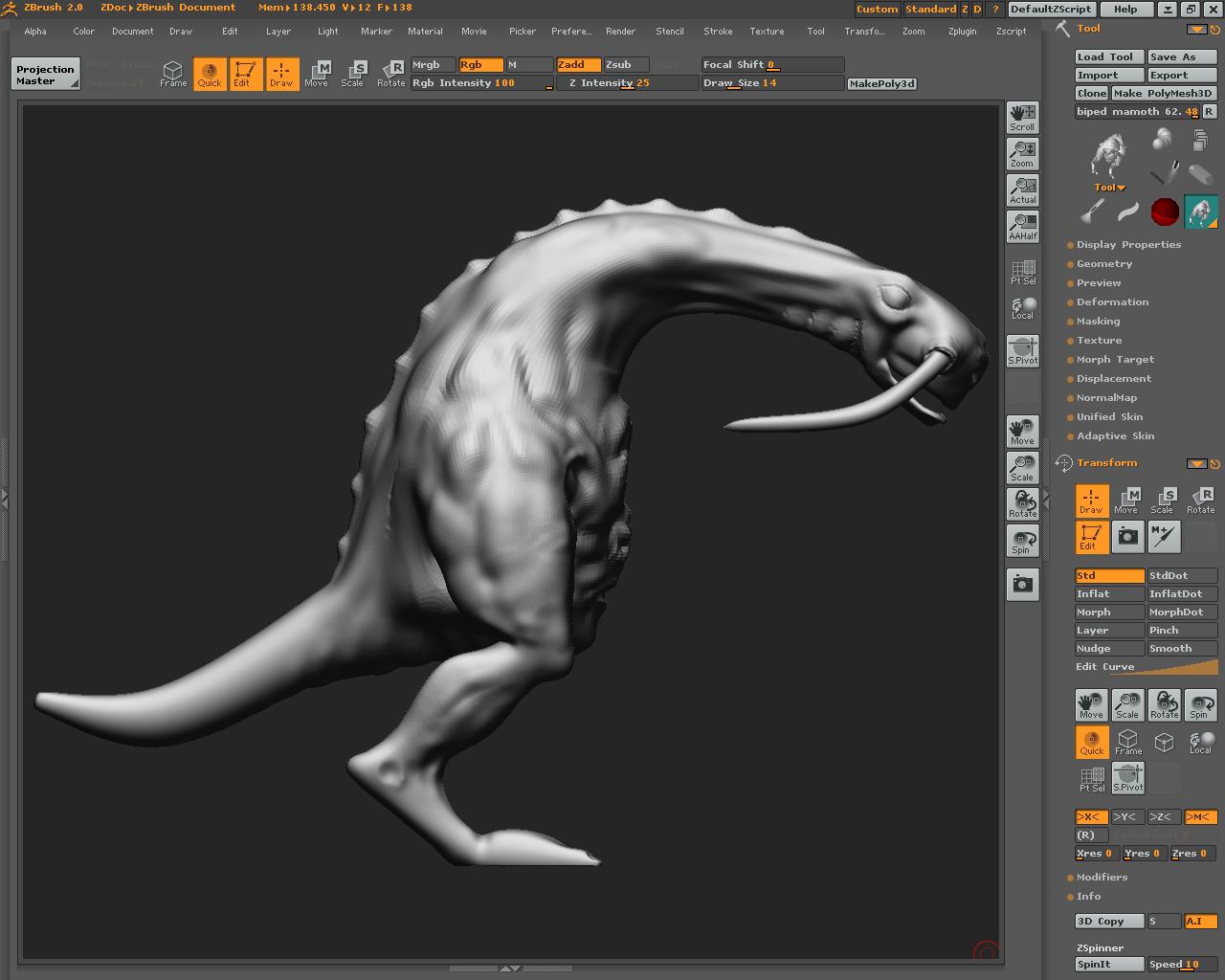Click Make PolyMesh3D button
Screen dimensions: 1225x980
(1164, 94)
